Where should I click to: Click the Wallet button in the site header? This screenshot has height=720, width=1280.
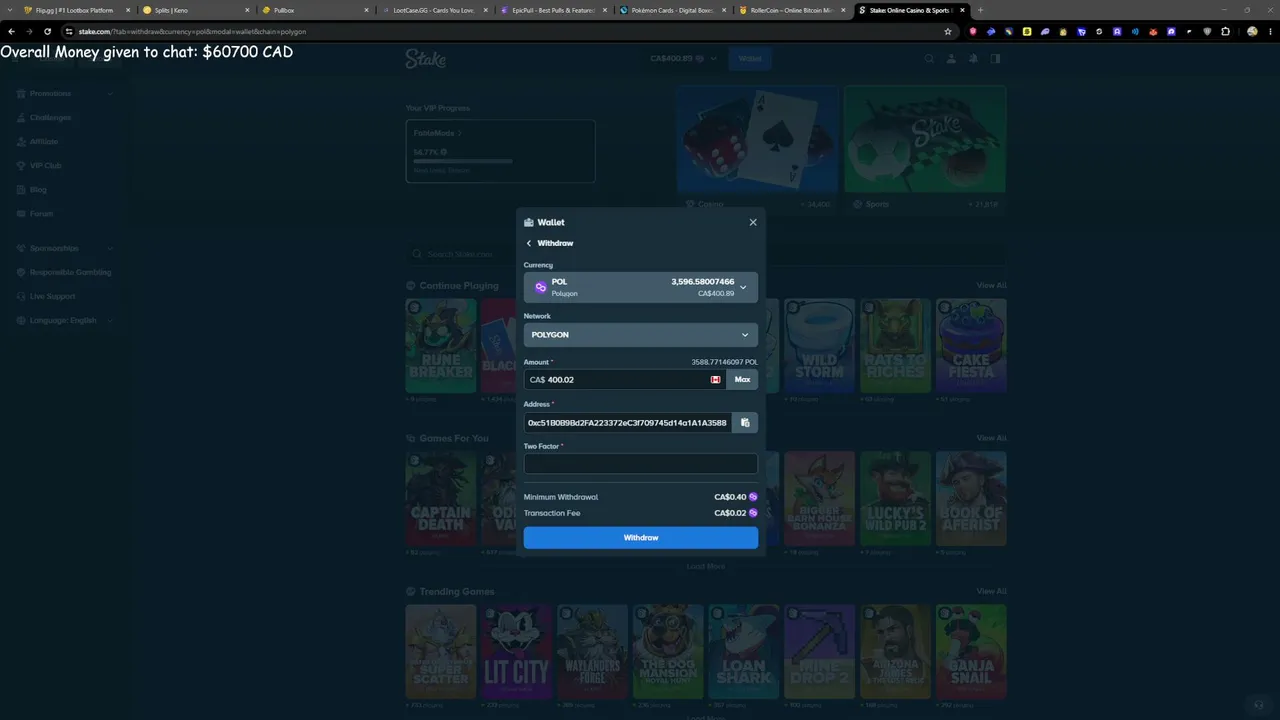[x=749, y=58]
